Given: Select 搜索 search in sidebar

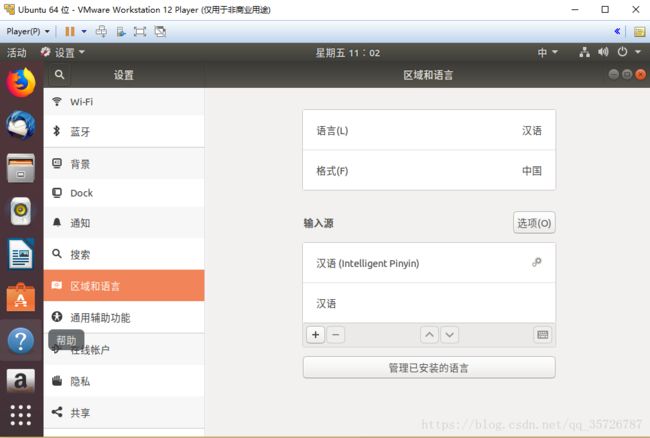Looking at the screenshot, I should 124,254.
